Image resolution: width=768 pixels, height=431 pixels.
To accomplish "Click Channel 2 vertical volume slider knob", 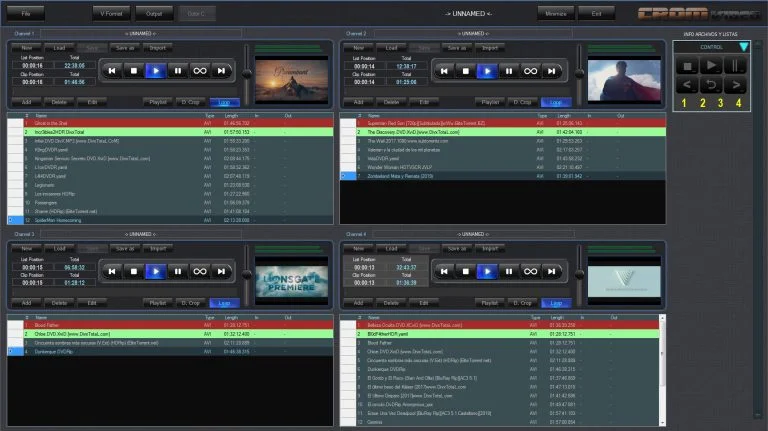I will pos(579,73).
